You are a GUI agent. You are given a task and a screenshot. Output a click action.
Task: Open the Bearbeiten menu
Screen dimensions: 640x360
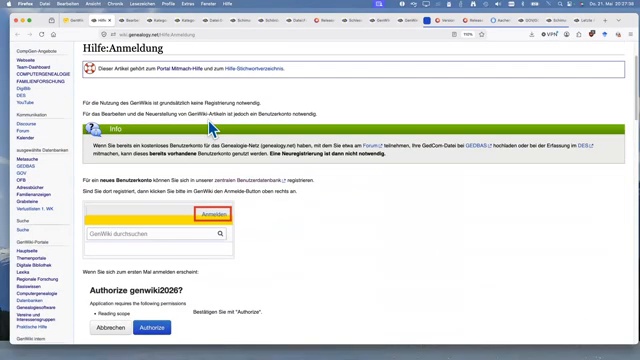68,4
